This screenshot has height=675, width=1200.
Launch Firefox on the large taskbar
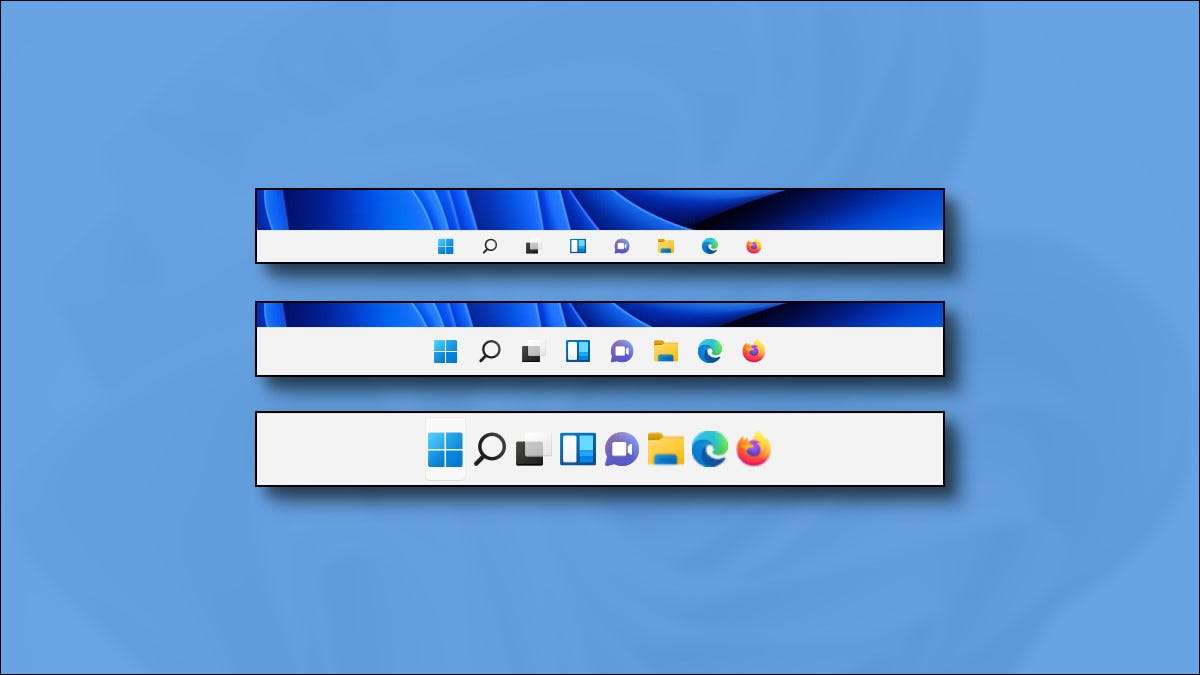[x=754, y=449]
